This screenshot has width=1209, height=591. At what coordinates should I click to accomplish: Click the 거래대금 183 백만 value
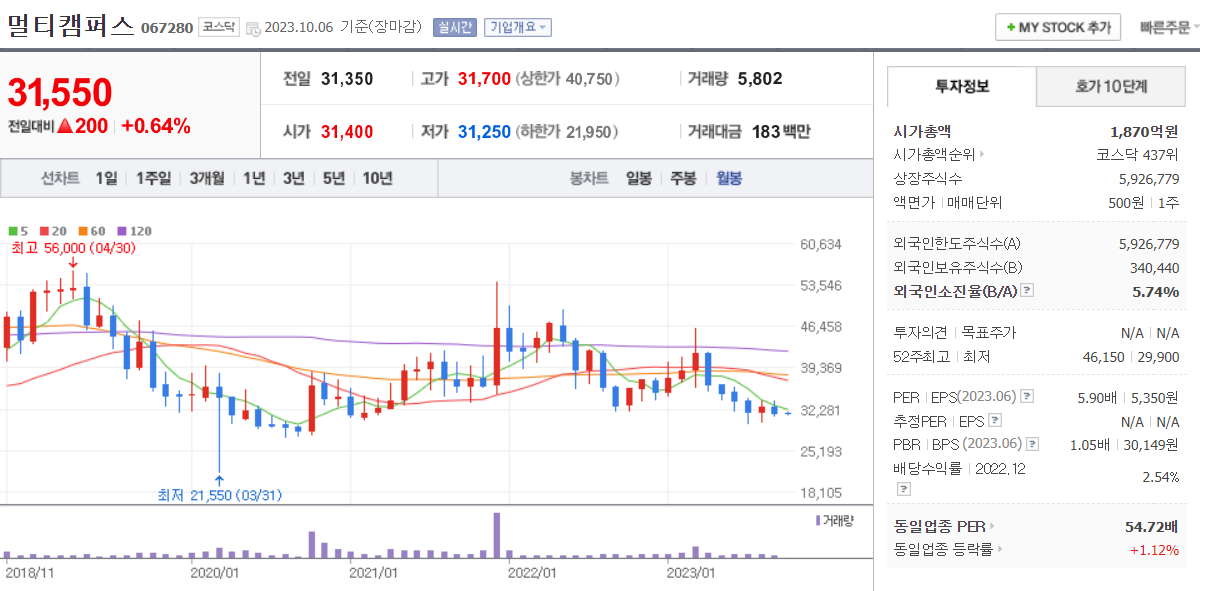(x=782, y=131)
